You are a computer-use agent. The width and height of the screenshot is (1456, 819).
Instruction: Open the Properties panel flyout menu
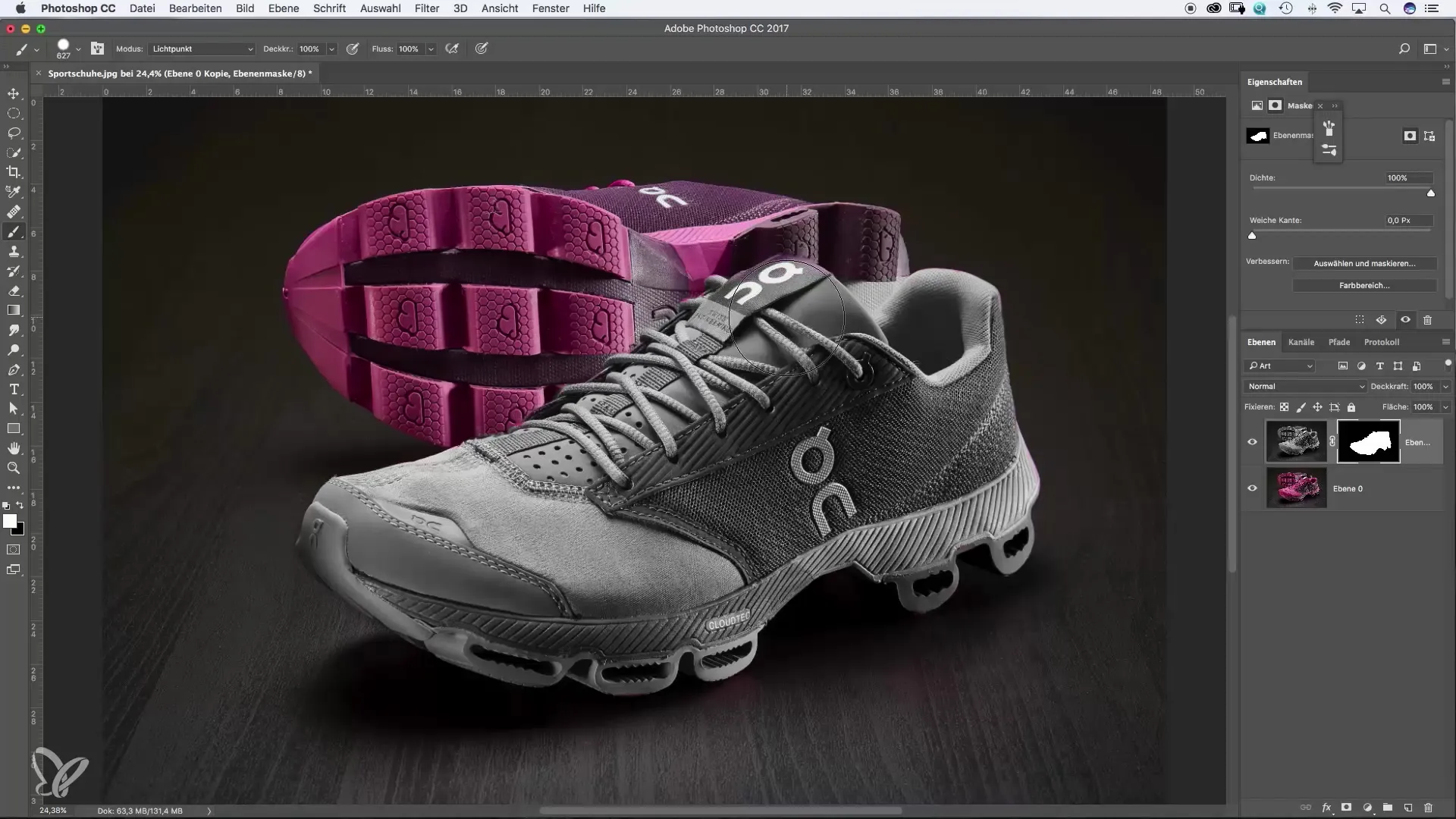point(1445,82)
